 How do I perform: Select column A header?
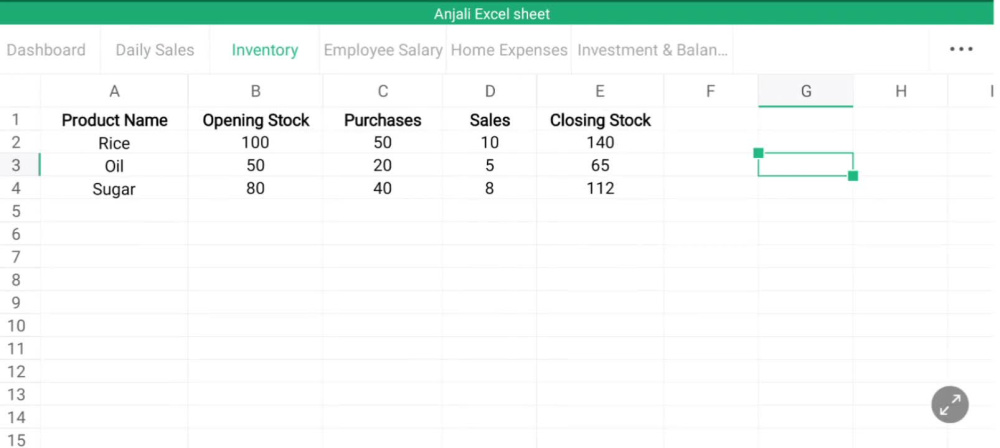[x=114, y=91]
